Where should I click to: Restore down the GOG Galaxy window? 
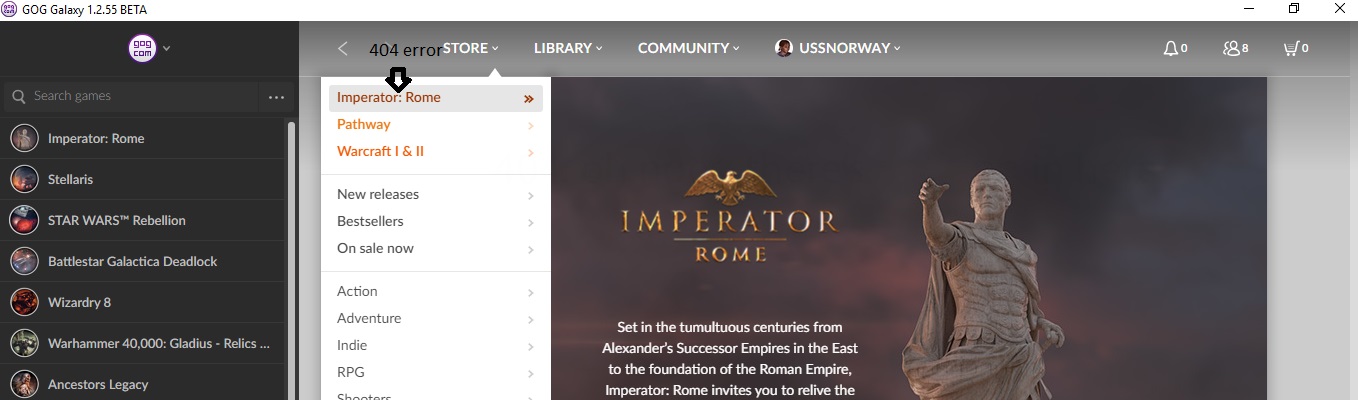(1294, 9)
